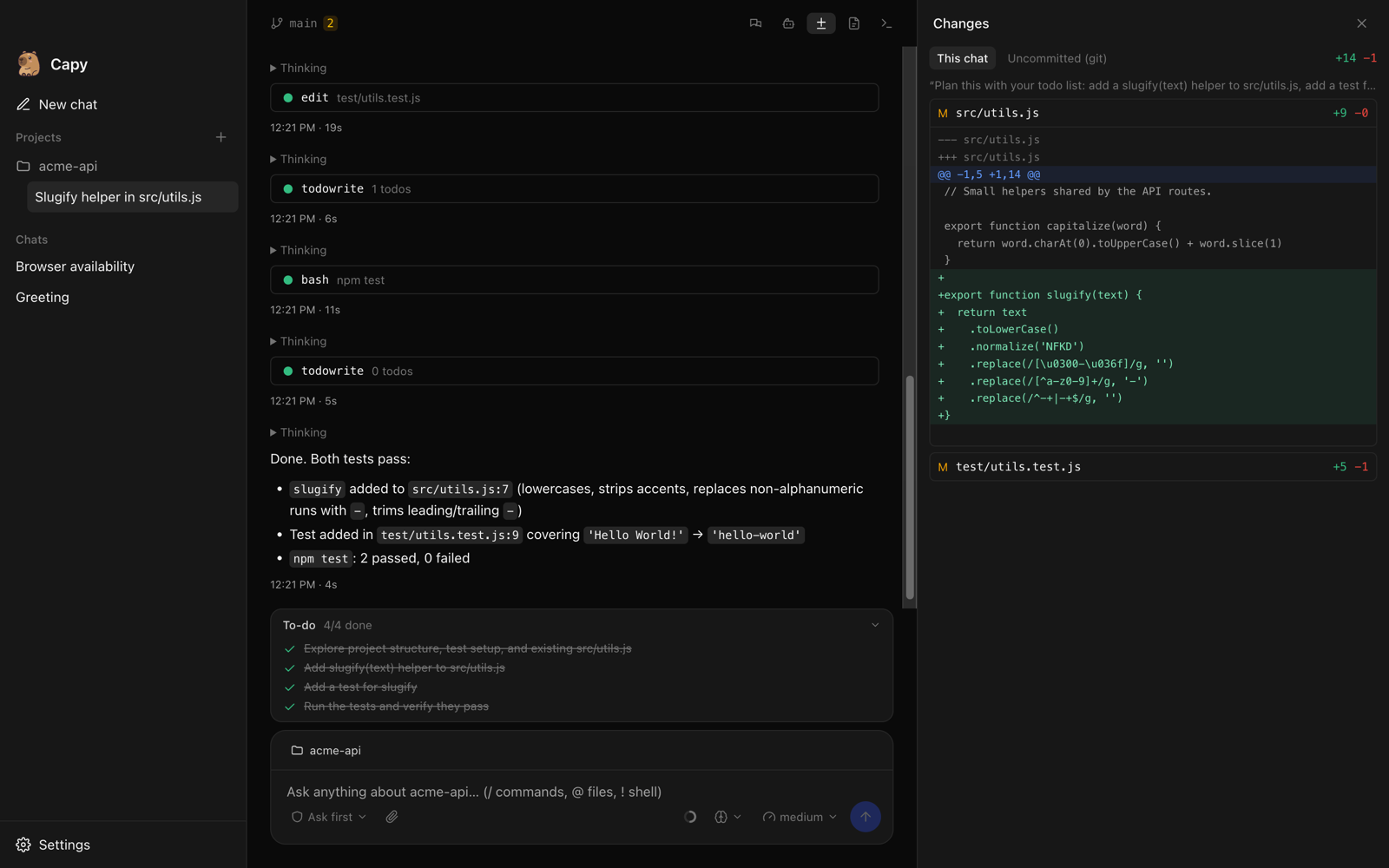The height and width of the screenshot is (868, 1389).
Task: Open the terminal prompt icon
Action: [886, 23]
